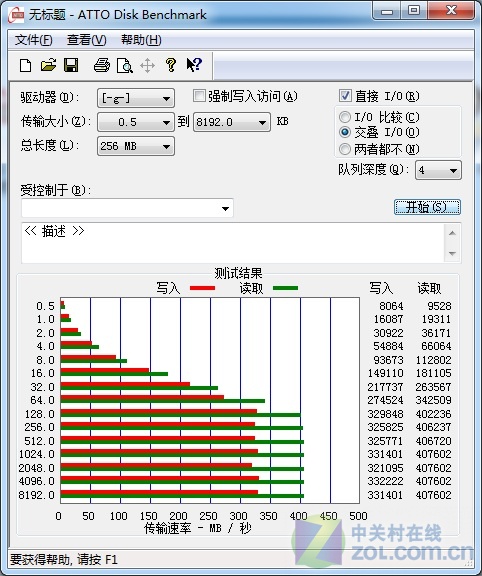Open 队列深度 dropdown showing 4

coord(438,170)
